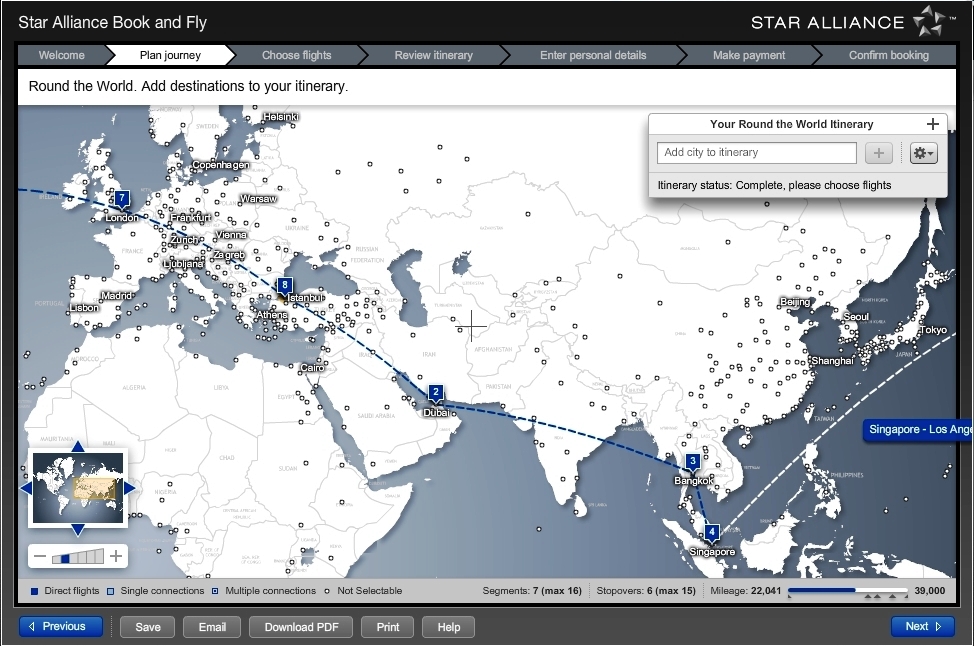Viewport: 974px width, 646px height.
Task: Select Athens on the map
Action: [272, 315]
